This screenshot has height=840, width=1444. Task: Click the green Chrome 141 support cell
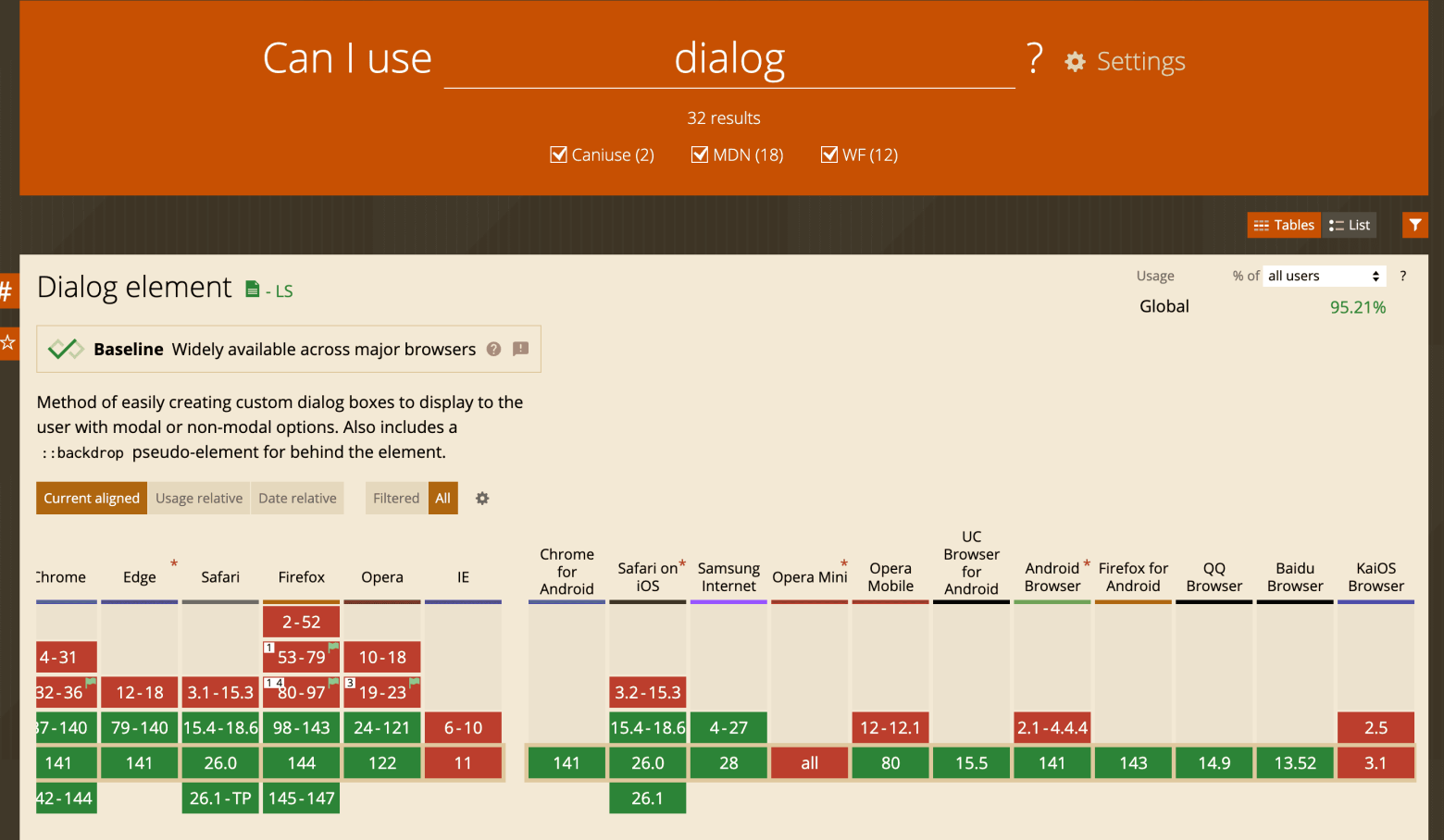65,763
